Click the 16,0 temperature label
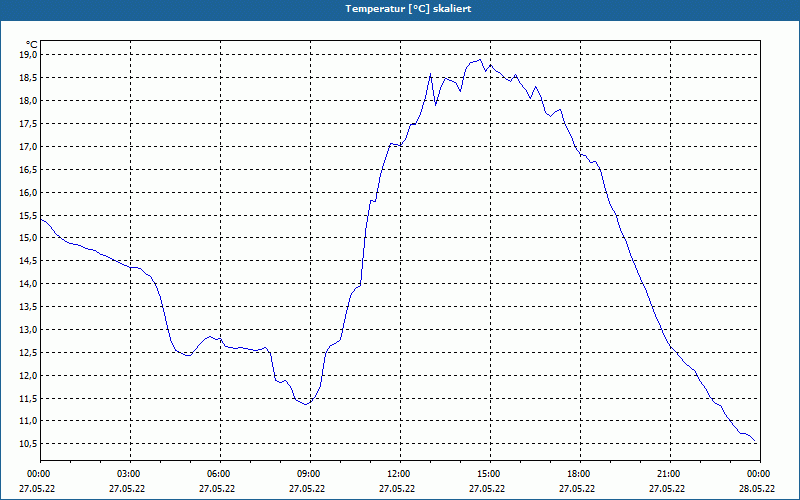Viewport: 800px width, 500px height. [29, 192]
